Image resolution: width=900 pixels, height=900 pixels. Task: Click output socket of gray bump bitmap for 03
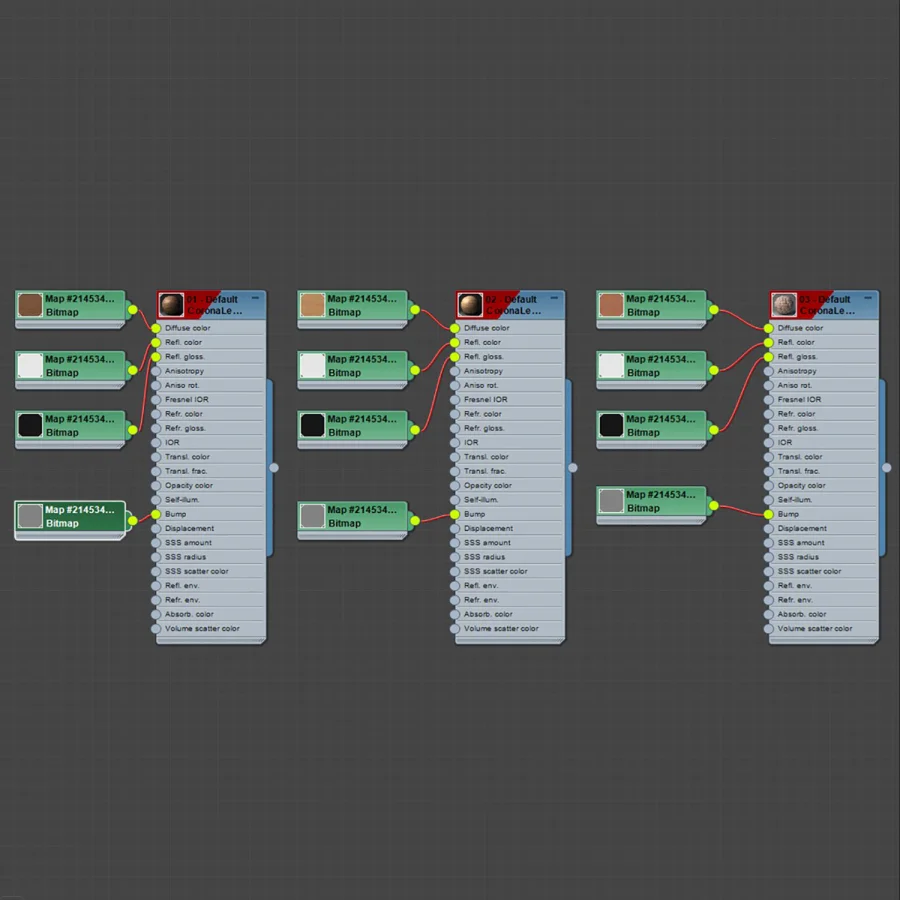point(713,506)
